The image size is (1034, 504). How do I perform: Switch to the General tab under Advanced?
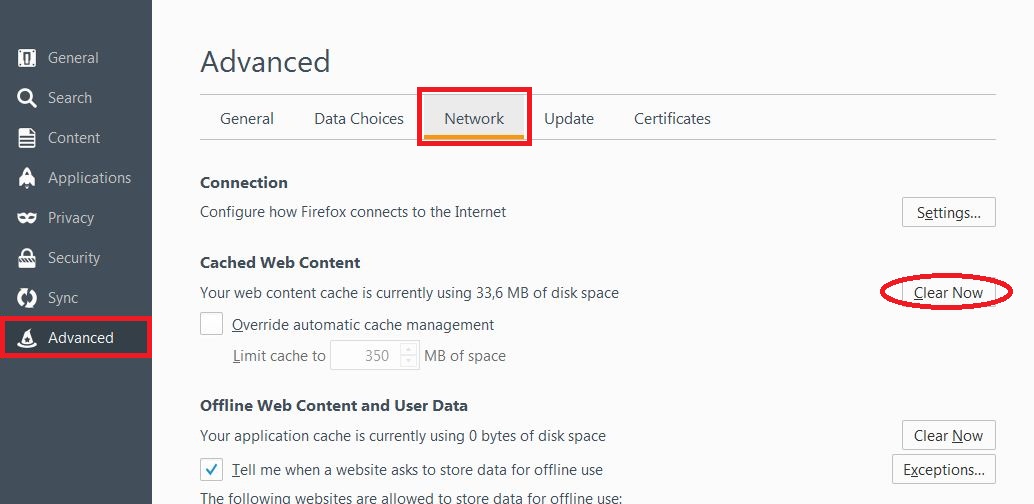pyautogui.click(x=247, y=119)
